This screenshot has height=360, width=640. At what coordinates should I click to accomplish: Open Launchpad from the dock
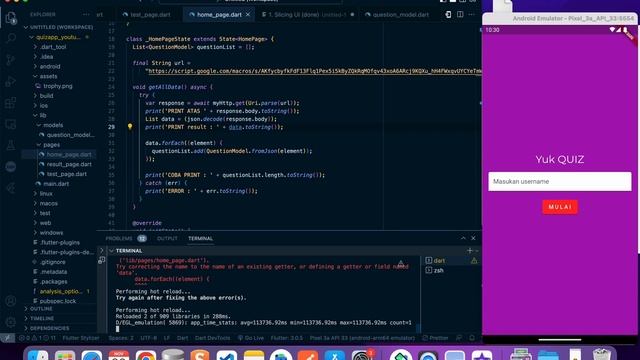pyautogui.click(x=65, y=356)
